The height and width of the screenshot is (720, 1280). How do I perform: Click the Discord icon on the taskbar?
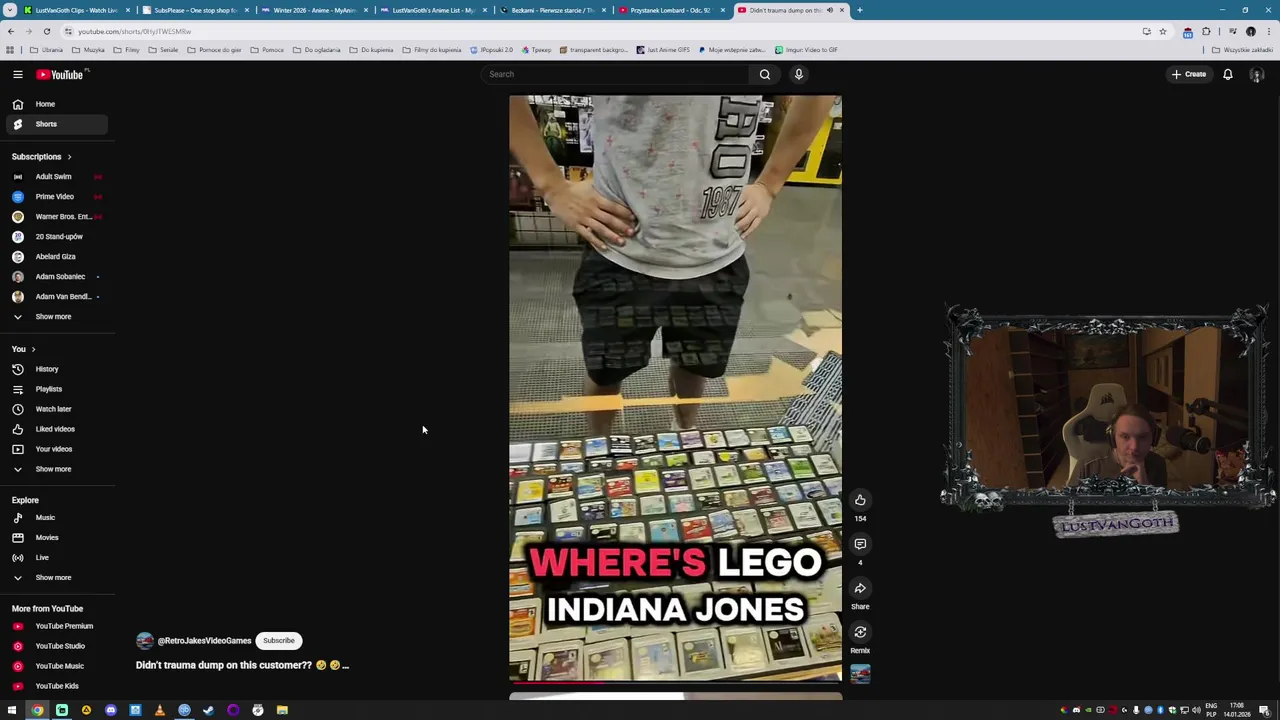(x=111, y=710)
